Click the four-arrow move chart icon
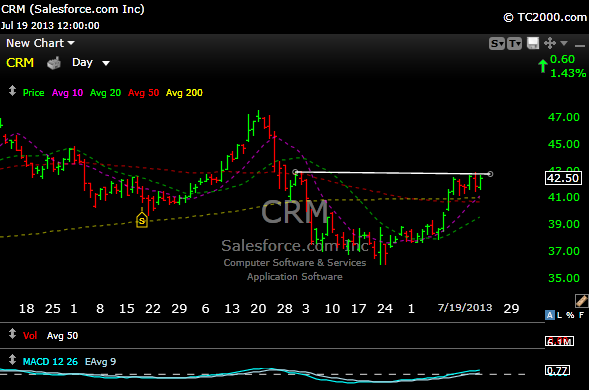 click(550, 43)
